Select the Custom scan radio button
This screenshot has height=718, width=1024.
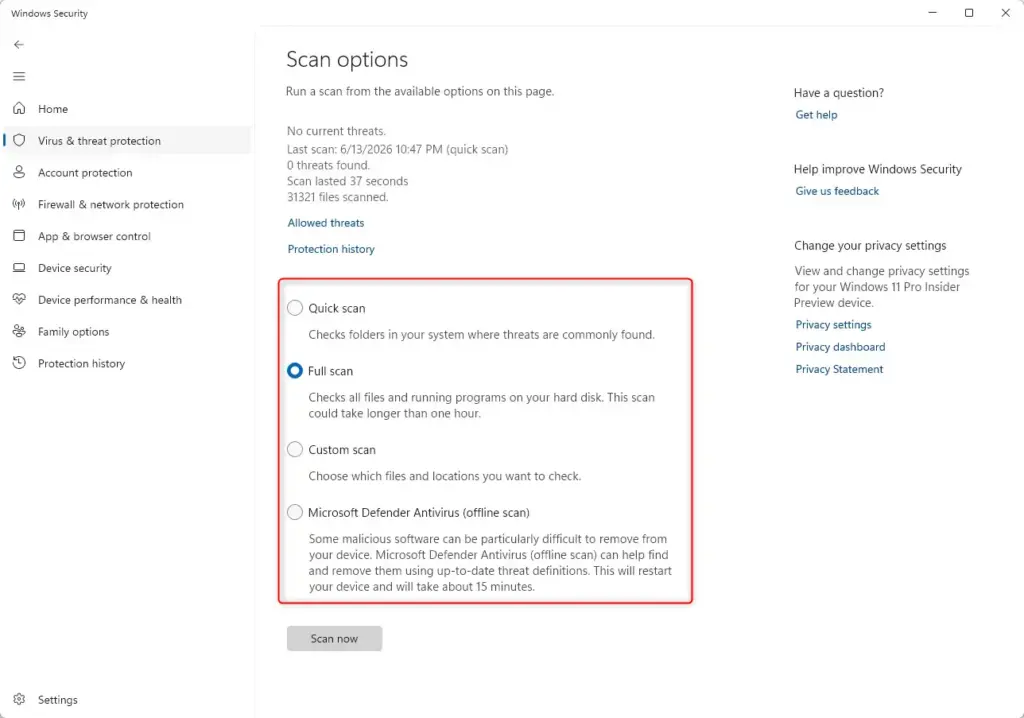point(295,449)
